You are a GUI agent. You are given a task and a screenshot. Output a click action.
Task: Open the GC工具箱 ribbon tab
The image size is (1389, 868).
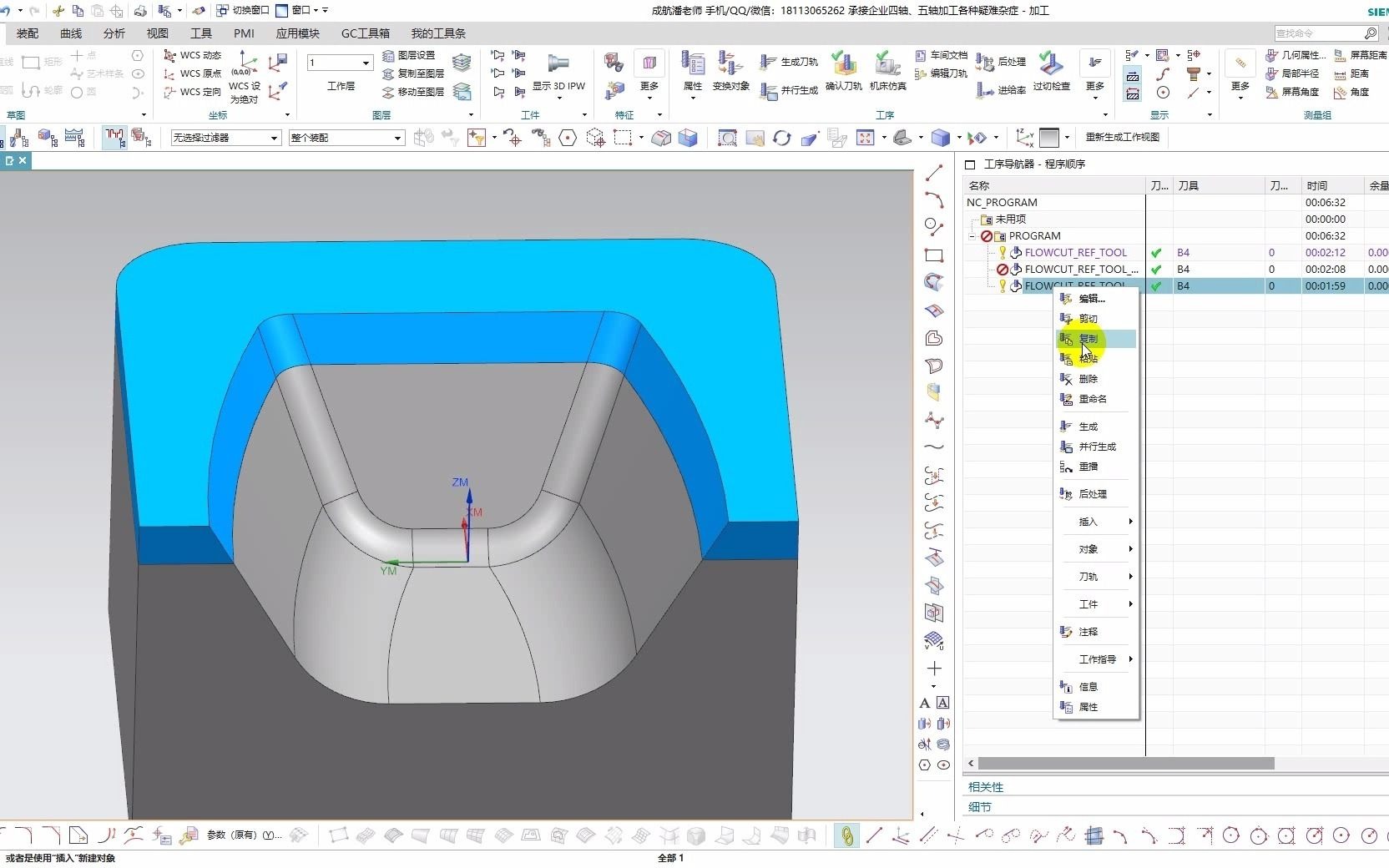click(x=366, y=33)
